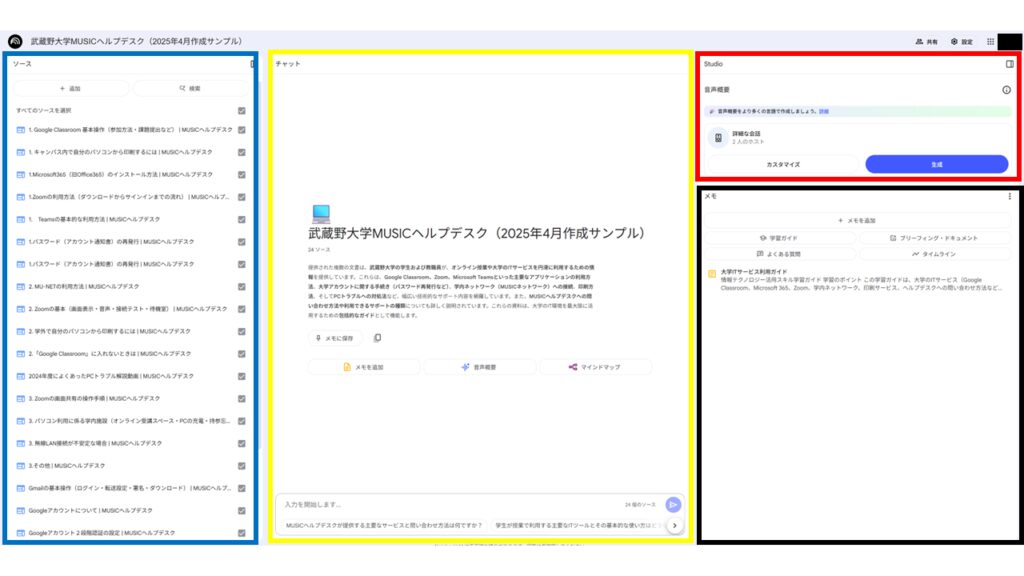
Task: Focus the 入力を開始します chat input
Action: tap(451, 505)
